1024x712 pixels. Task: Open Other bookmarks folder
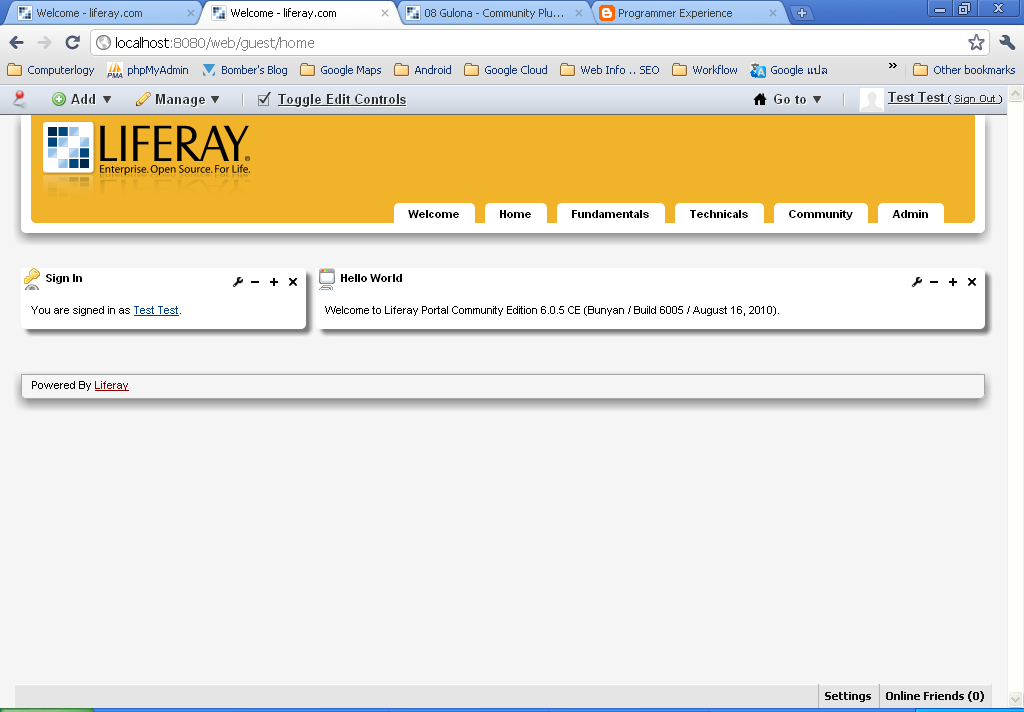(965, 70)
